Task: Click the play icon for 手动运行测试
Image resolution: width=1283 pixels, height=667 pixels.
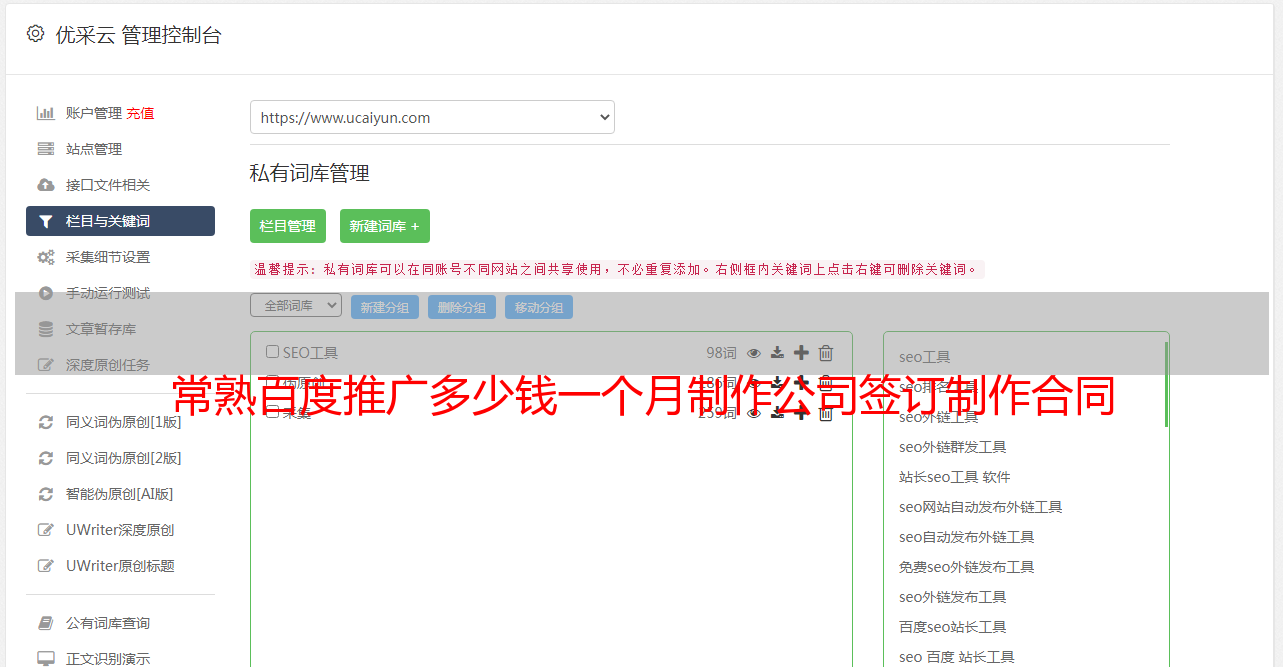Action: tap(46, 293)
